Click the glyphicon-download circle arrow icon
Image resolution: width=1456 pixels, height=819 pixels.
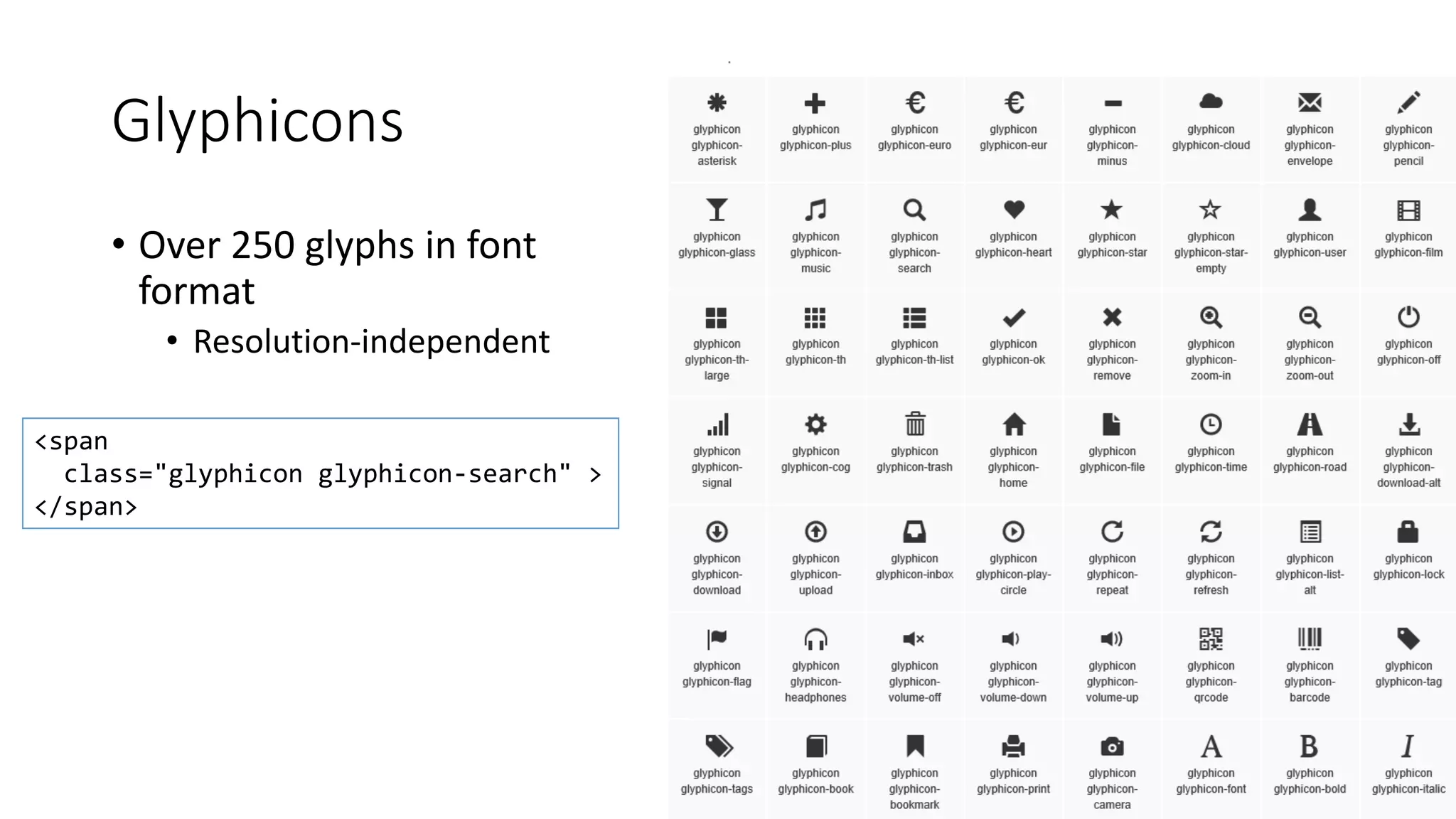pyautogui.click(x=717, y=532)
